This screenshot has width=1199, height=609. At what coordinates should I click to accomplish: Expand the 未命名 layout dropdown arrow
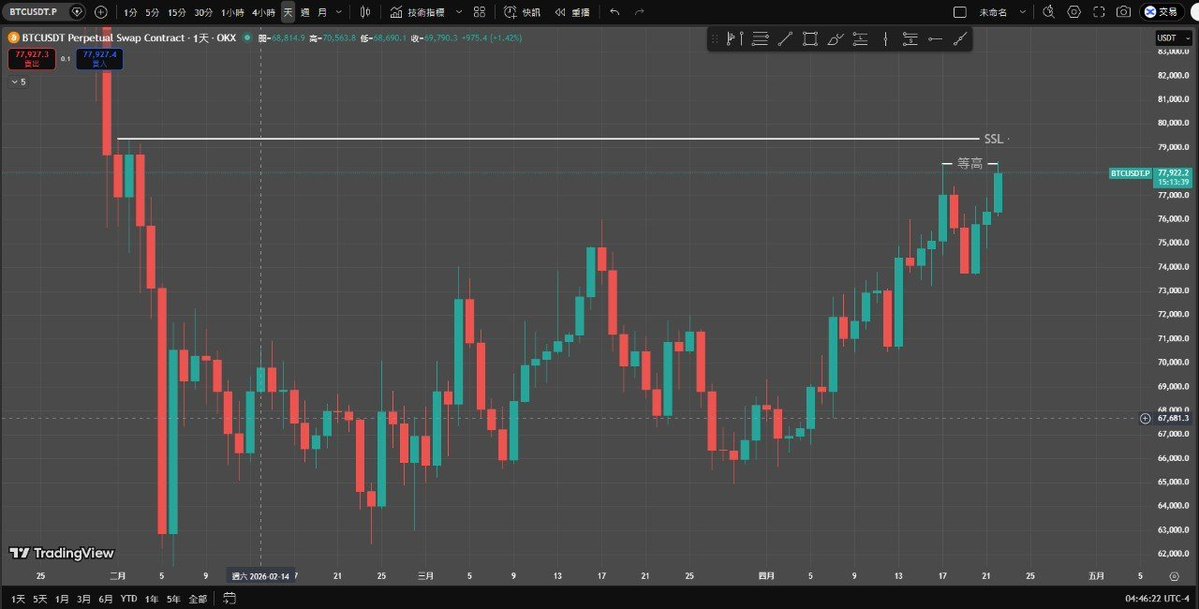tap(1023, 12)
